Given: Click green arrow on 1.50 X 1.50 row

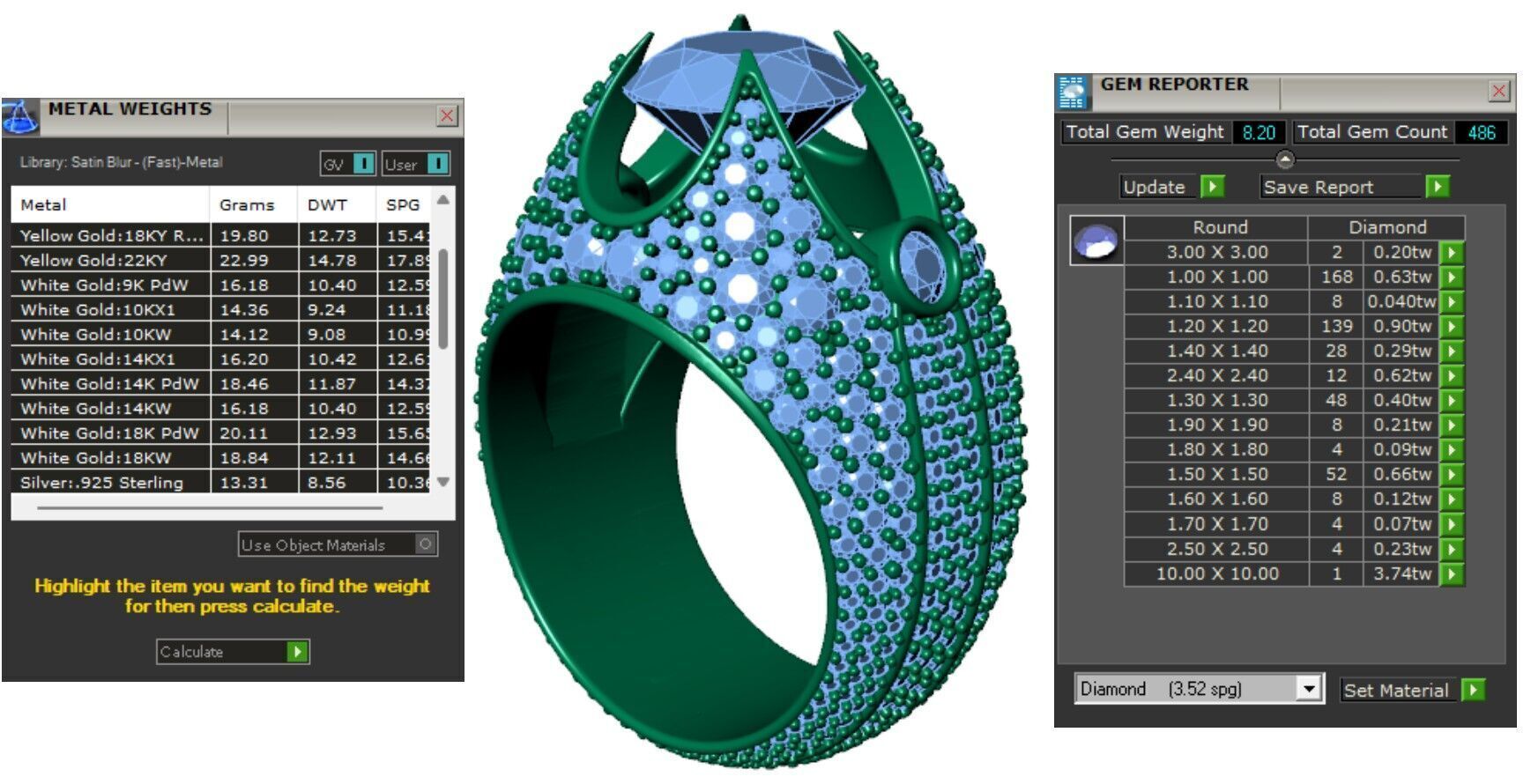Looking at the screenshot, I should coord(1451,475).
